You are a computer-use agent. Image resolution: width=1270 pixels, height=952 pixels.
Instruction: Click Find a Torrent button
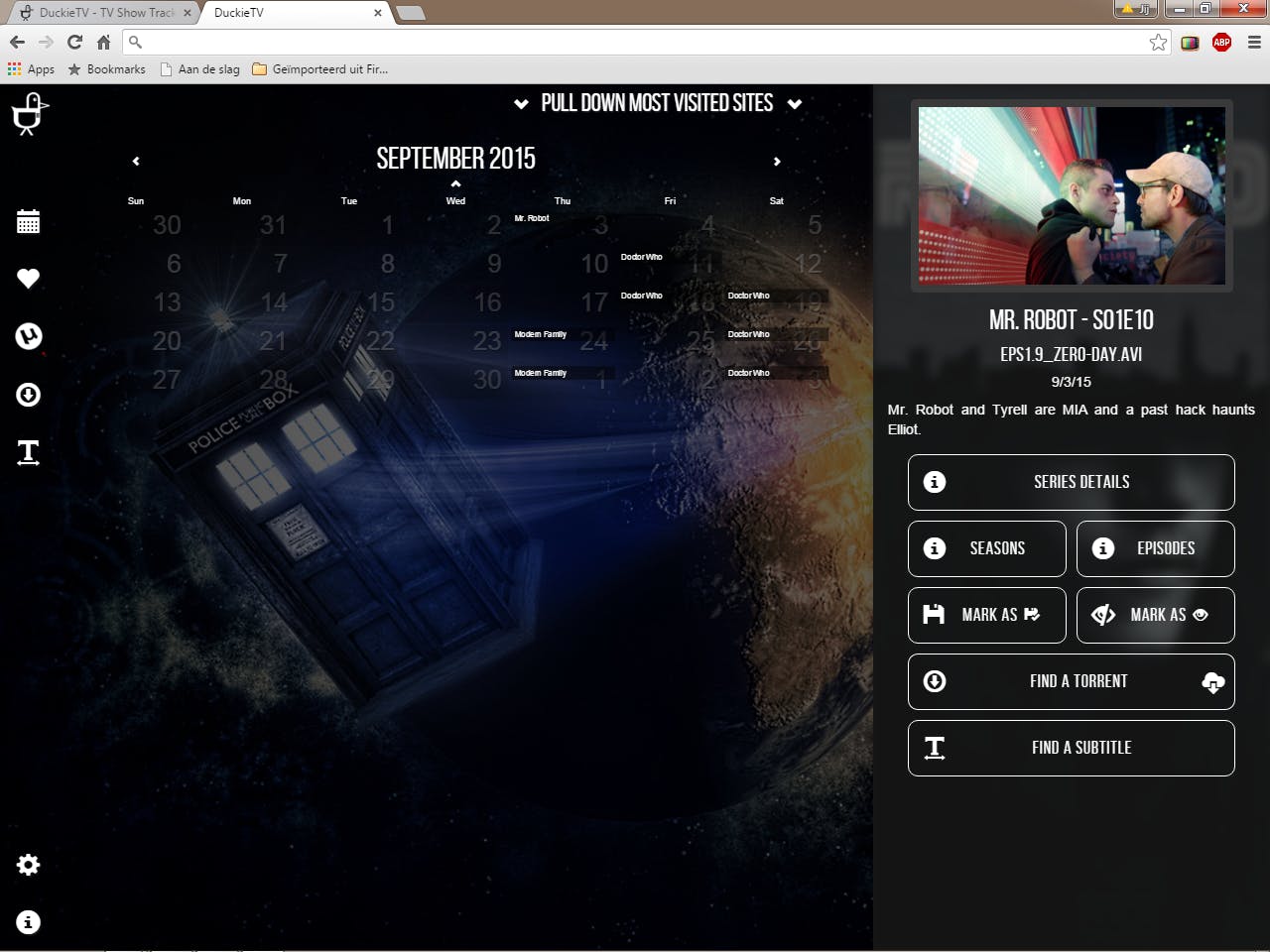[x=1072, y=681]
